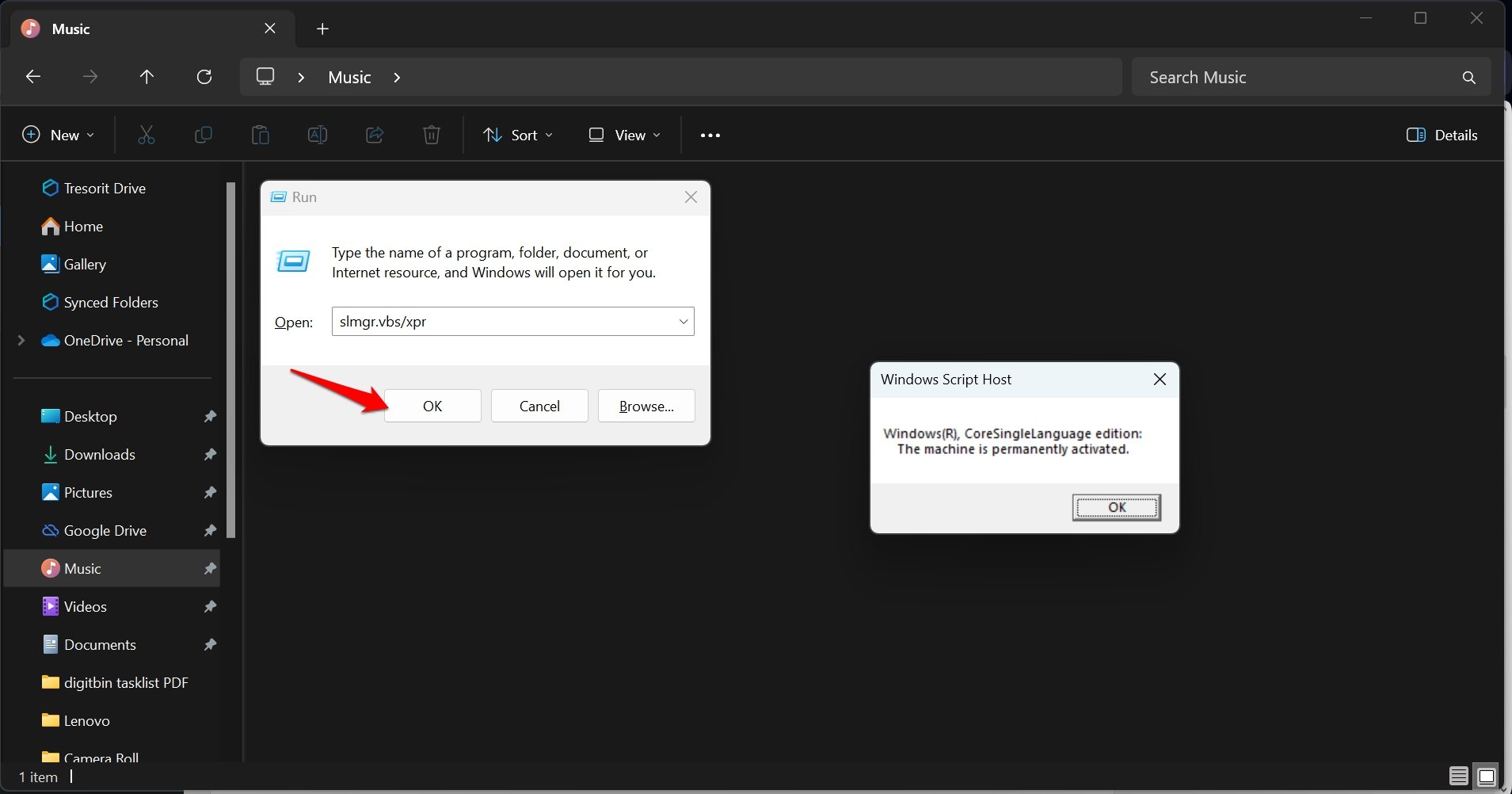Click the Rename icon in toolbar
The height and width of the screenshot is (794, 1512).
[x=318, y=135]
